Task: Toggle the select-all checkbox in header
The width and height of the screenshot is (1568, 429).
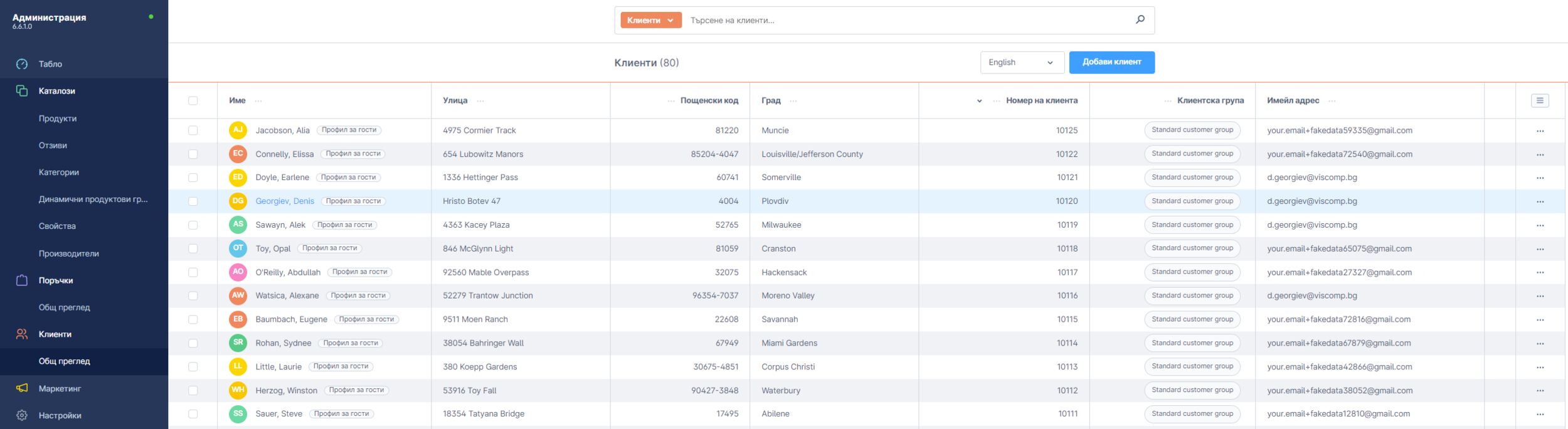Action: (x=193, y=100)
